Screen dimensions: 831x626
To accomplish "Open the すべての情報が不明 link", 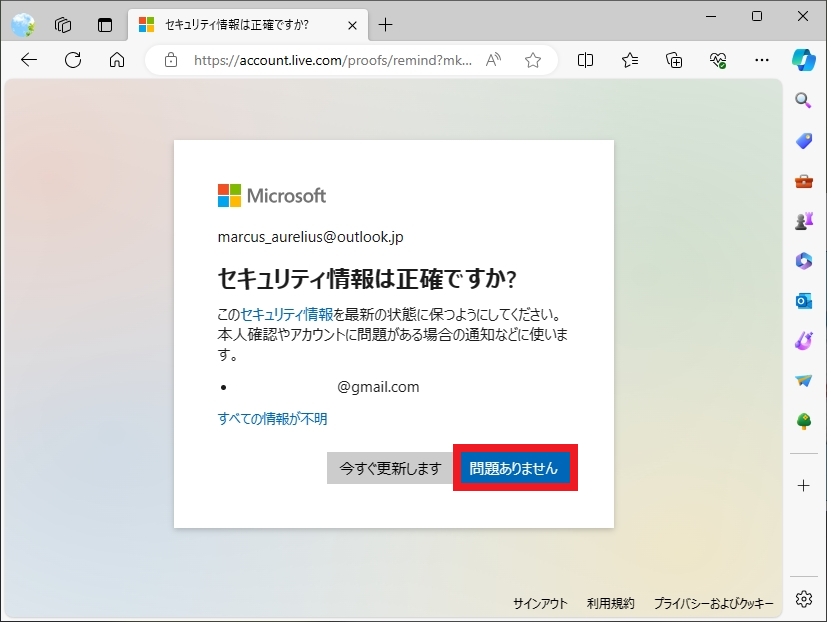I will 272,419.
